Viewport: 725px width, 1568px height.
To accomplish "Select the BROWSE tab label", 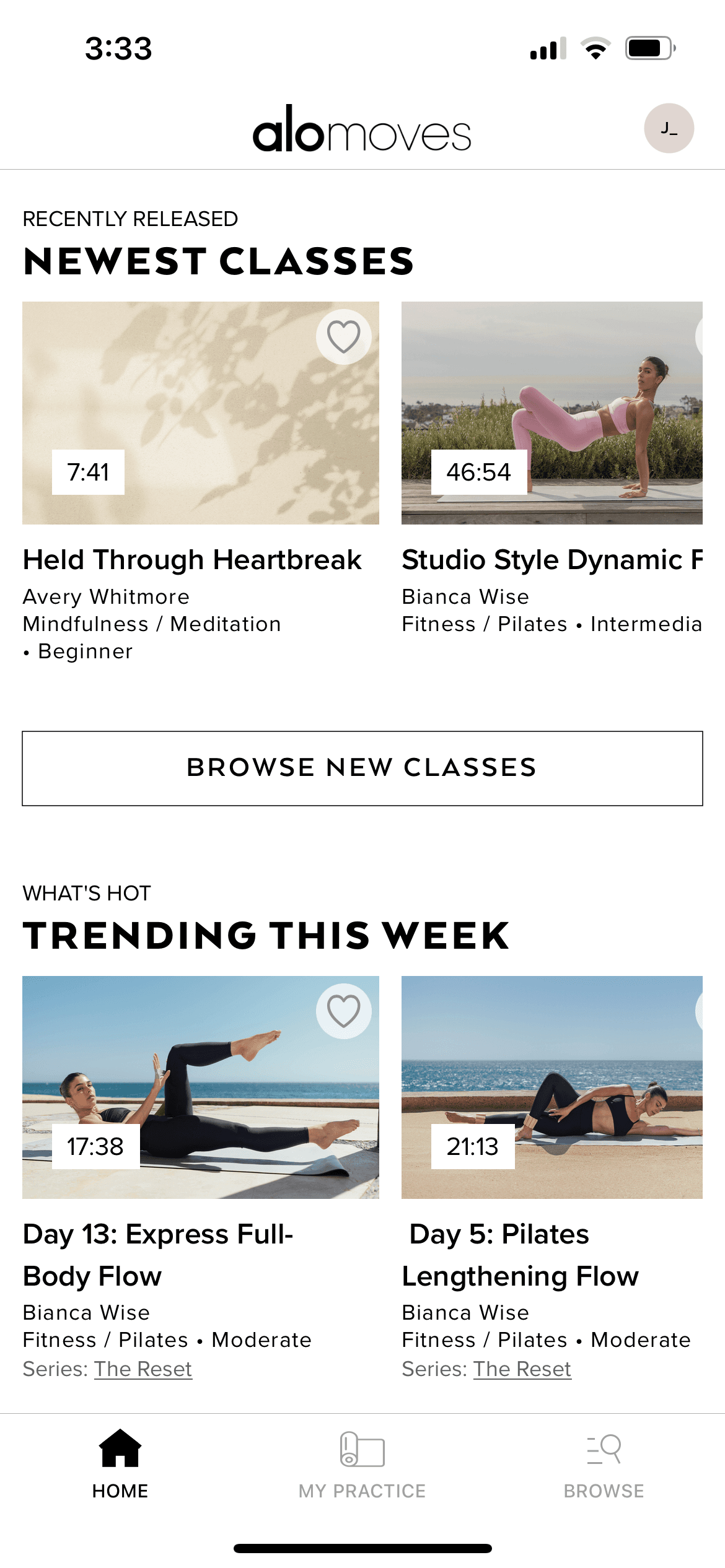I will coord(604,1491).
